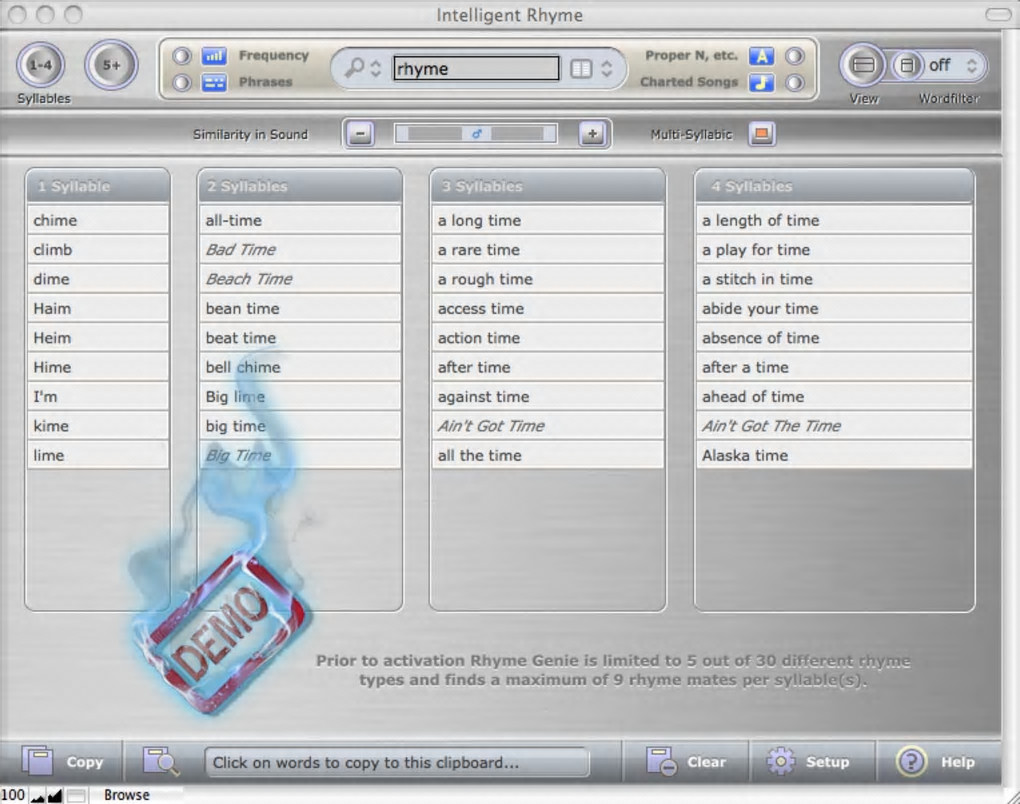The width and height of the screenshot is (1020, 804).
Task: Decrease Similarity in Sound with minus button
Action: coord(360,134)
